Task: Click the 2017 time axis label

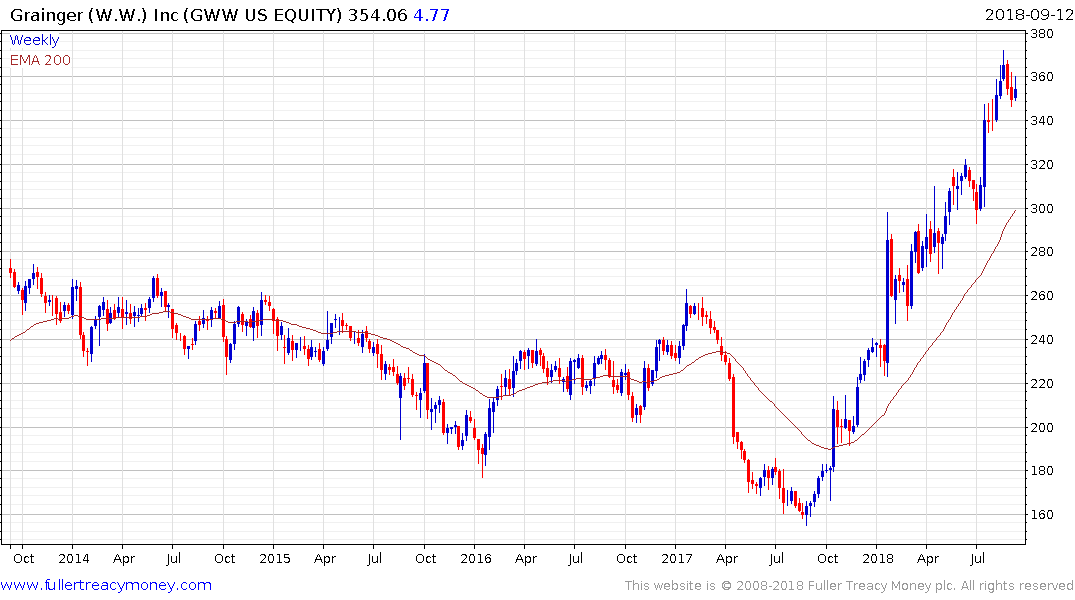Action: [677, 558]
